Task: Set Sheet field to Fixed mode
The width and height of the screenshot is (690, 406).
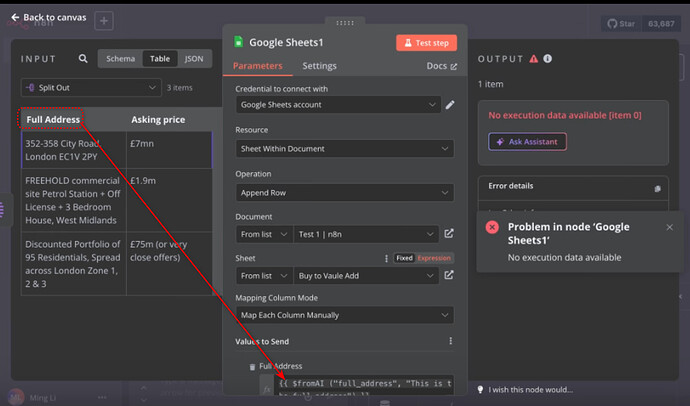Action: pyautogui.click(x=404, y=258)
